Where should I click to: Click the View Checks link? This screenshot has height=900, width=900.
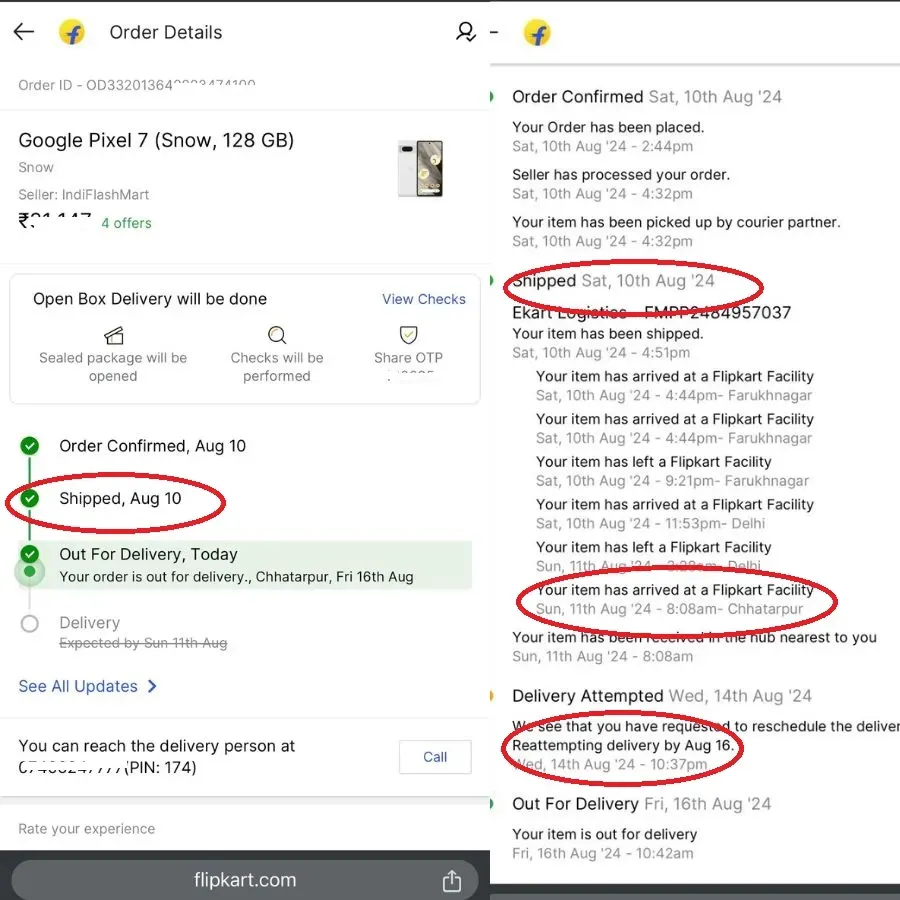[424, 299]
